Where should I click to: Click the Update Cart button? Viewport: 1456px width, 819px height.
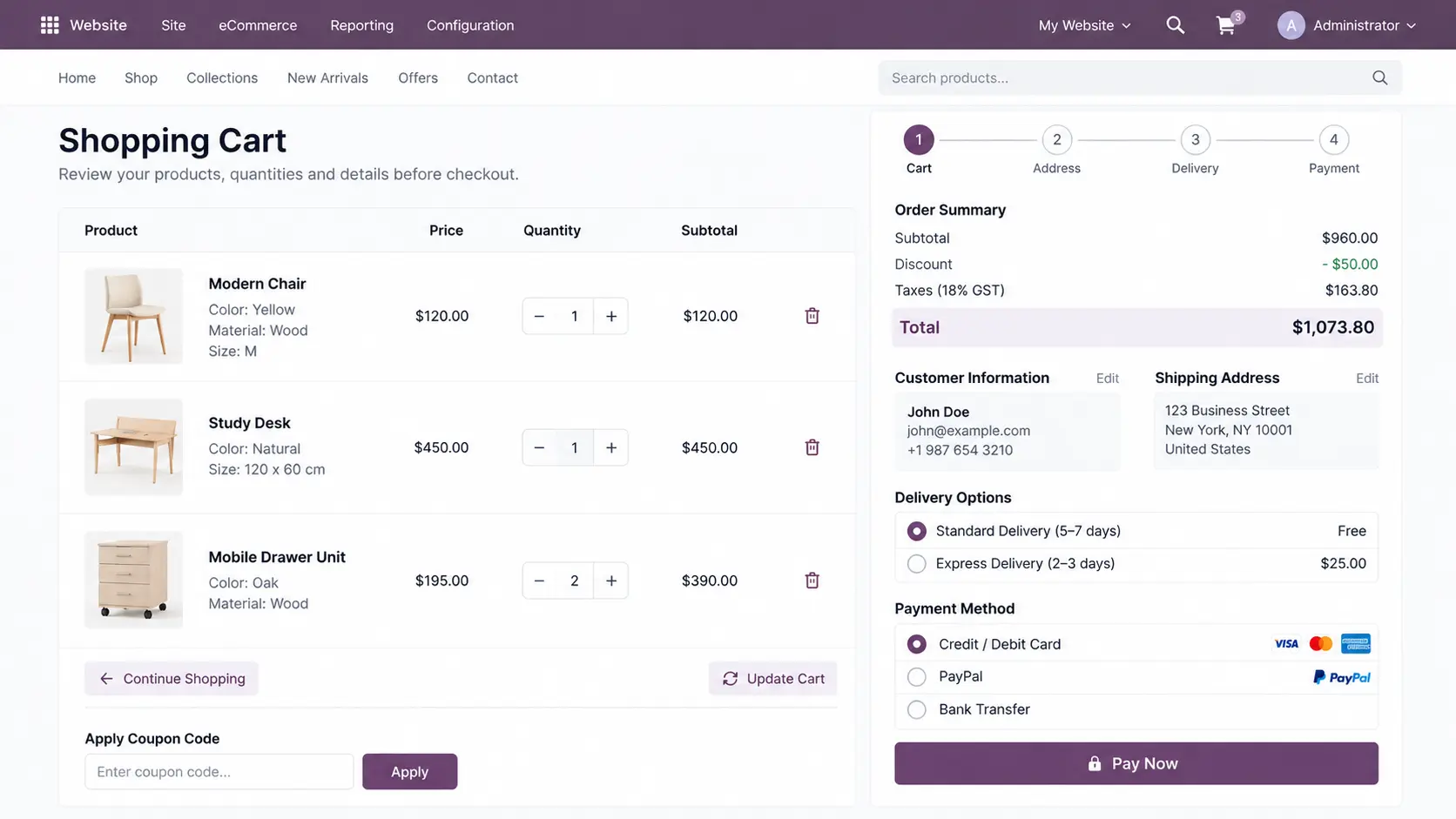772,679
